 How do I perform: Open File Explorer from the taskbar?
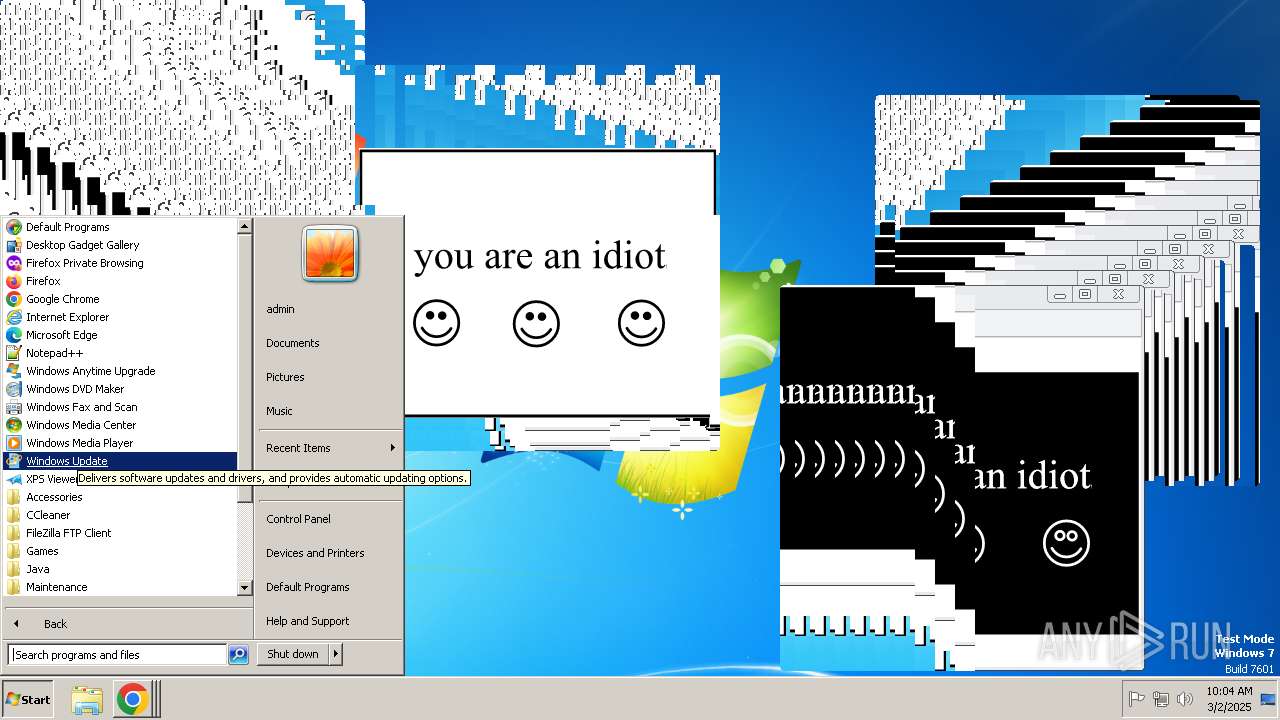click(87, 700)
